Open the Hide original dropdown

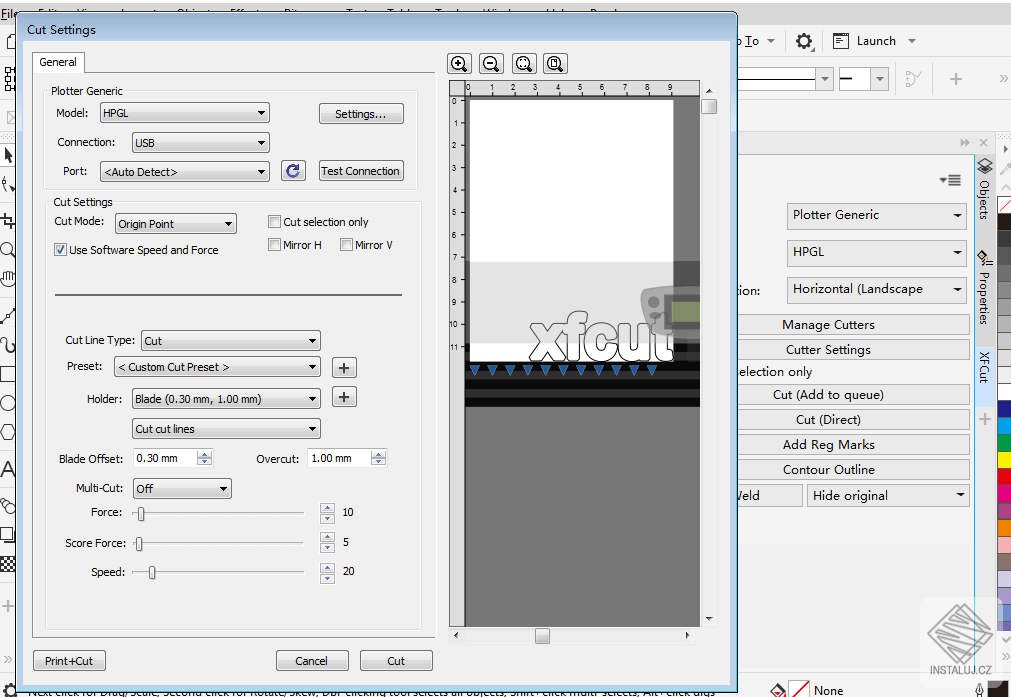888,496
